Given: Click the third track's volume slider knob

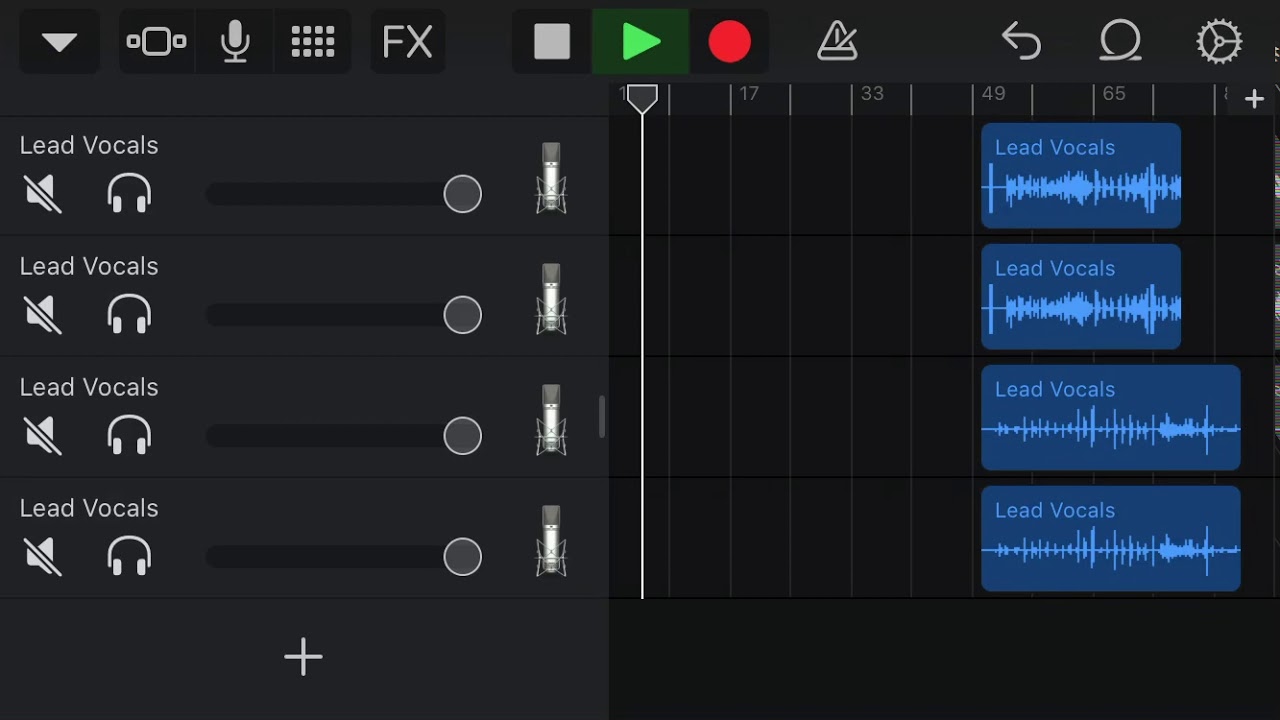Looking at the screenshot, I should click(x=462, y=436).
